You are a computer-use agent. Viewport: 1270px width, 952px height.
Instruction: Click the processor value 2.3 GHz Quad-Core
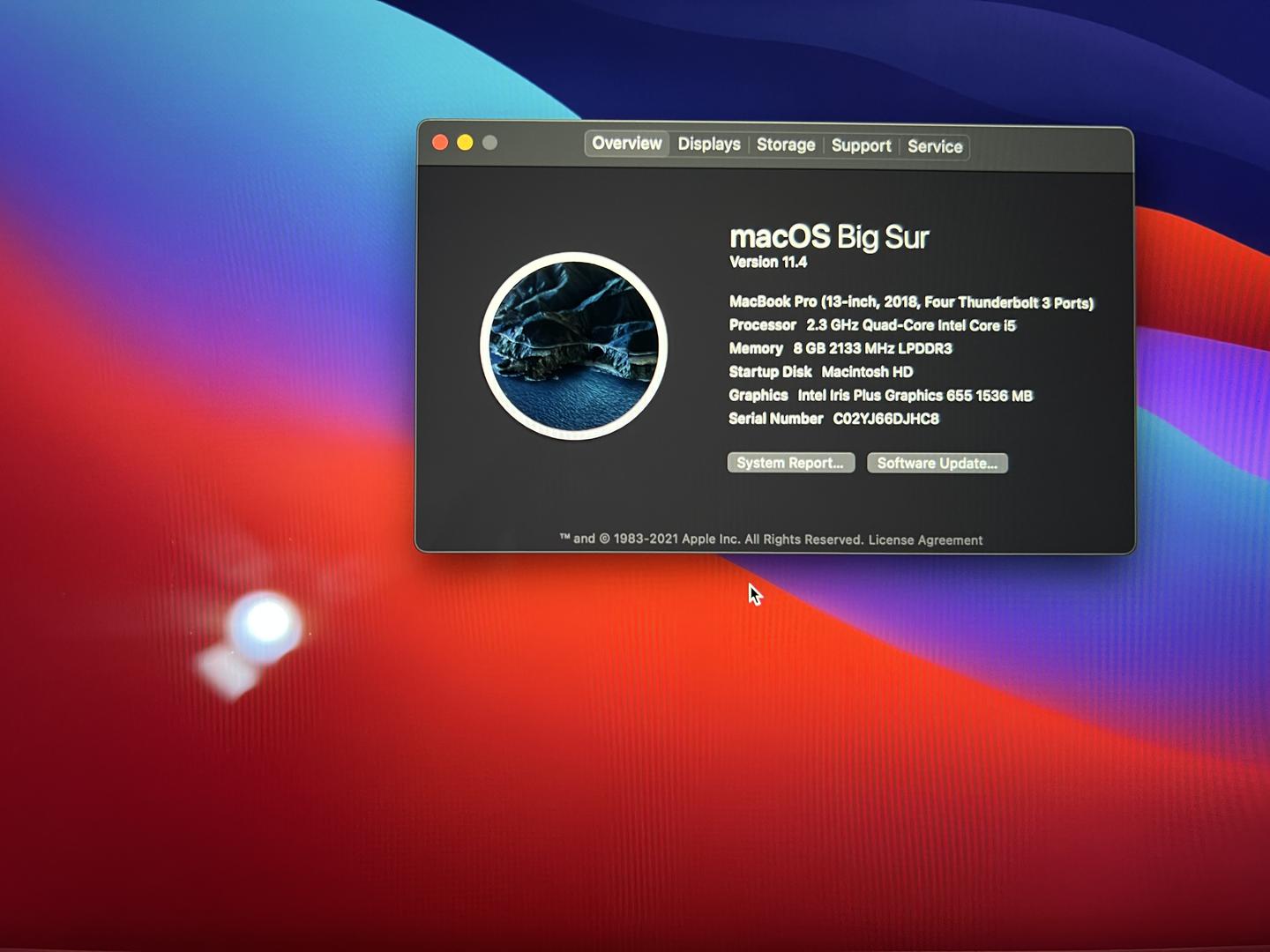pyautogui.click(x=911, y=325)
